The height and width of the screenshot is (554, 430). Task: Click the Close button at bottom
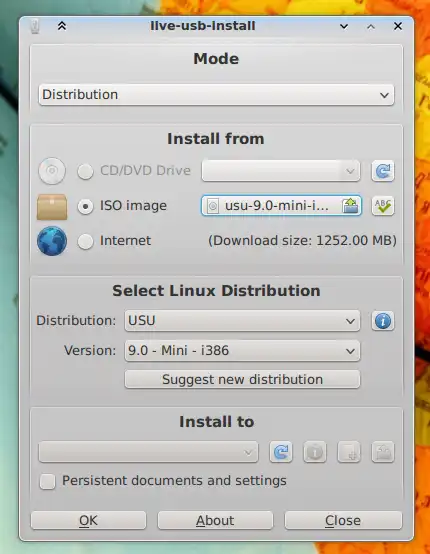coord(343,520)
